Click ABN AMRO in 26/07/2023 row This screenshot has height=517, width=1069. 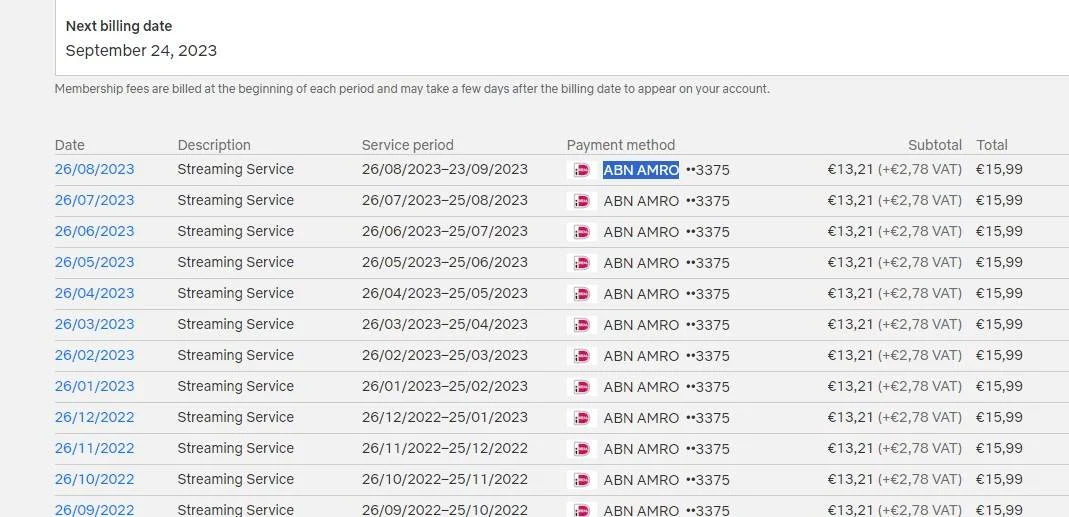click(x=641, y=201)
